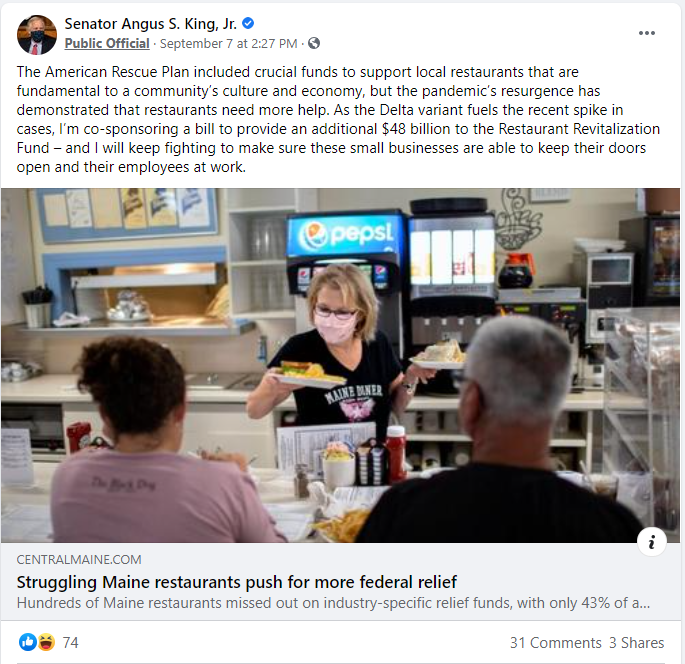Screen dimensions: 685x664
Task: Click the Pepsi dispenser in the photo
Action: click(x=347, y=253)
